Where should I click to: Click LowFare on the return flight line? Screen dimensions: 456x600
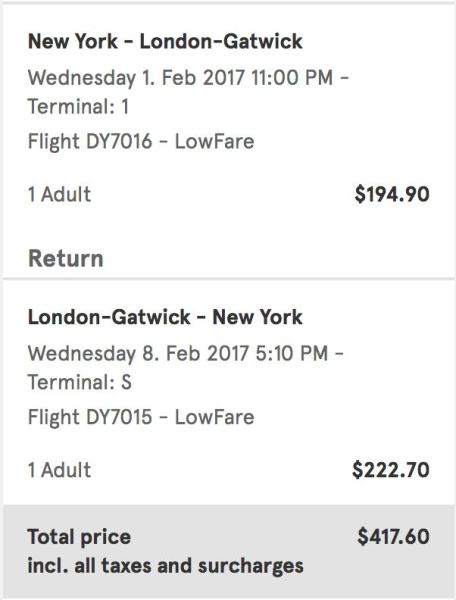[215, 417]
